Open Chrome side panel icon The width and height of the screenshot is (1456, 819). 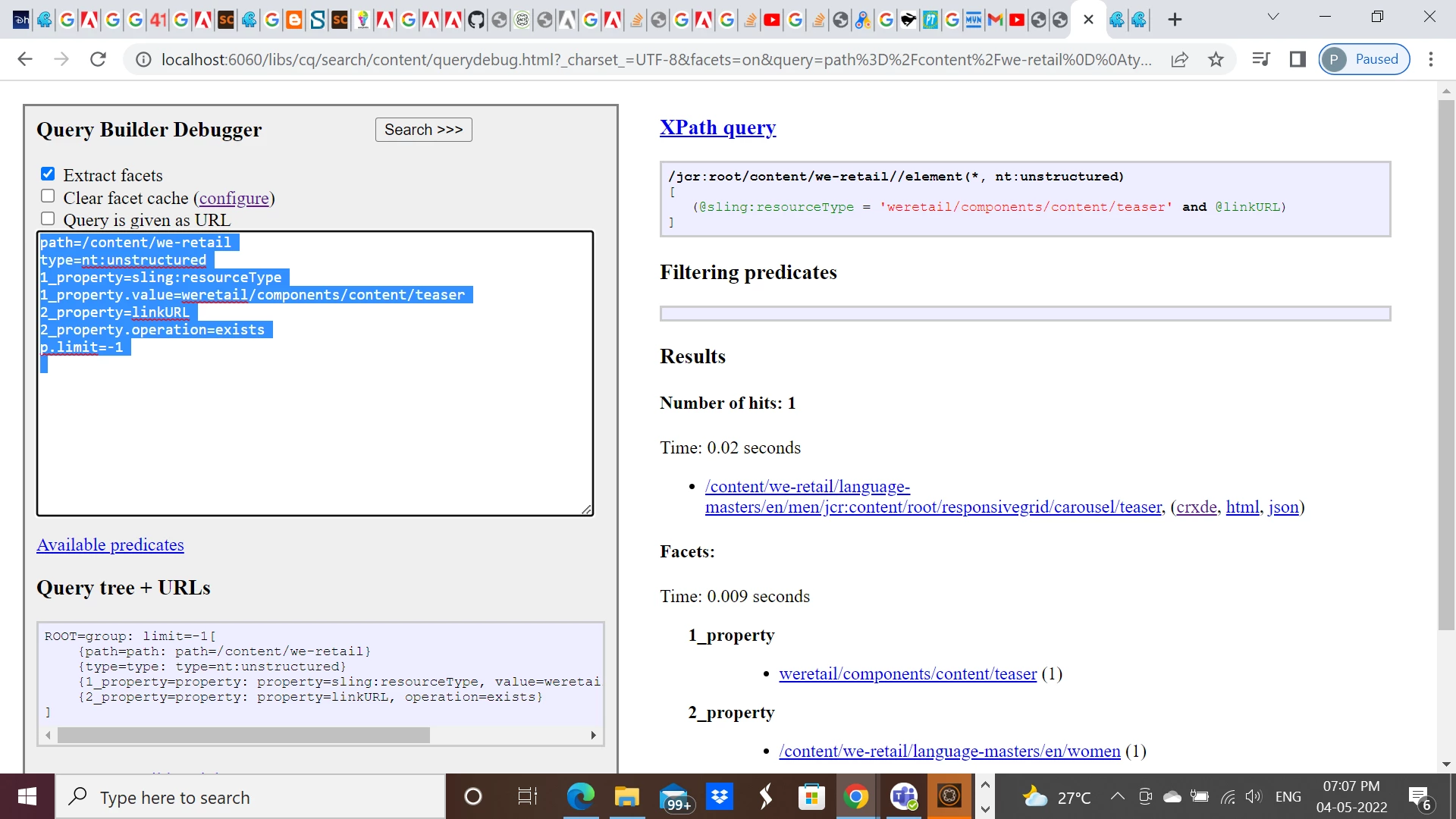[1298, 59]
